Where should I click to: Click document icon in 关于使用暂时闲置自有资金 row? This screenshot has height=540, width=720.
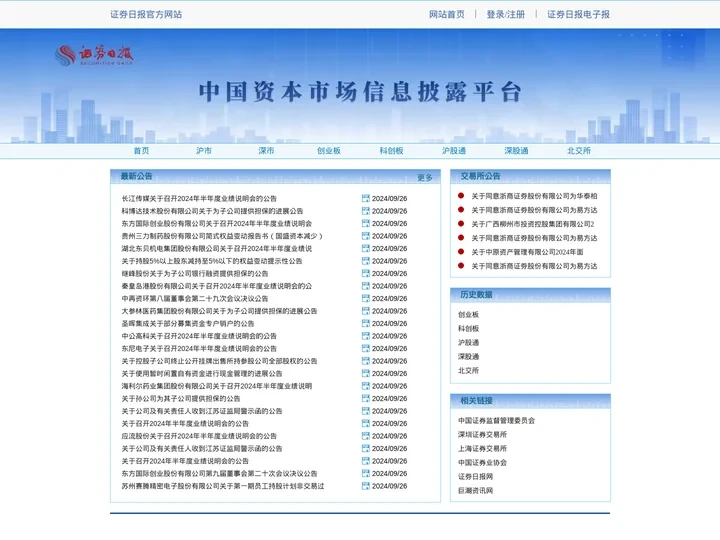(366, 373)
